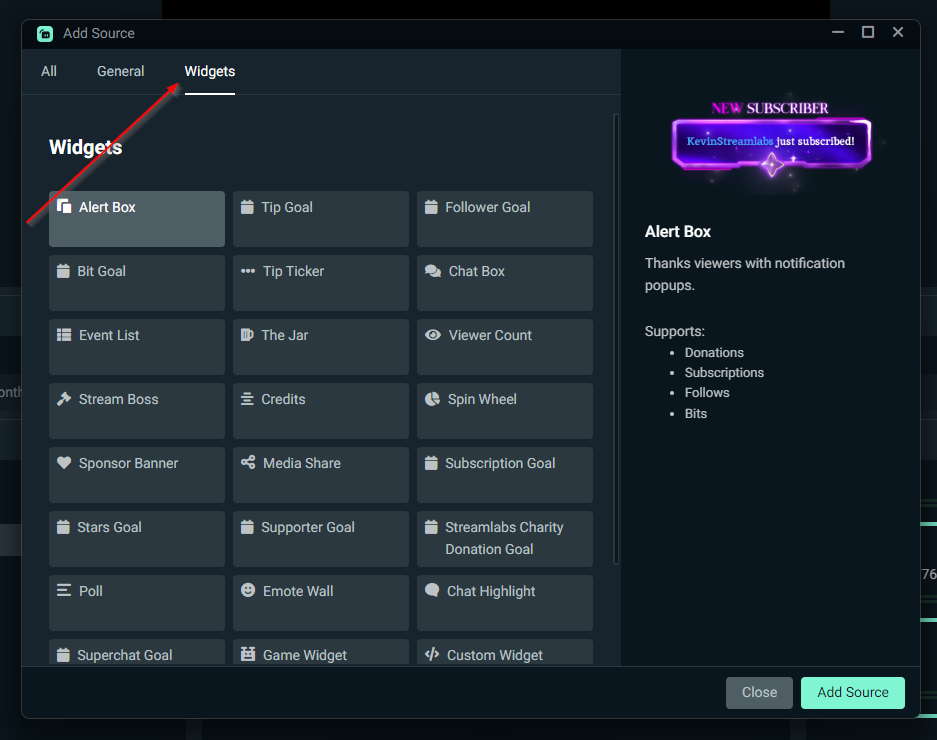Viewport: 937px width, 740px height.
Task: Switch to the Widgets tab
Action: (209, 71)
